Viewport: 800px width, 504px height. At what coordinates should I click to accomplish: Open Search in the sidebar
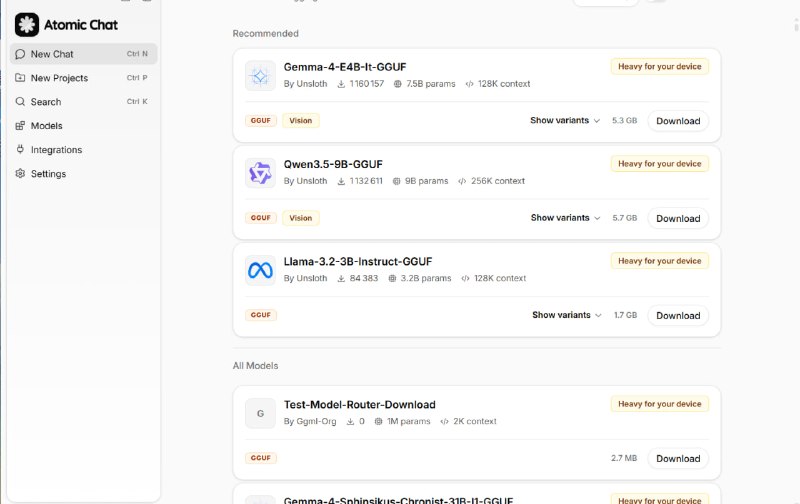tap(83, 102)
